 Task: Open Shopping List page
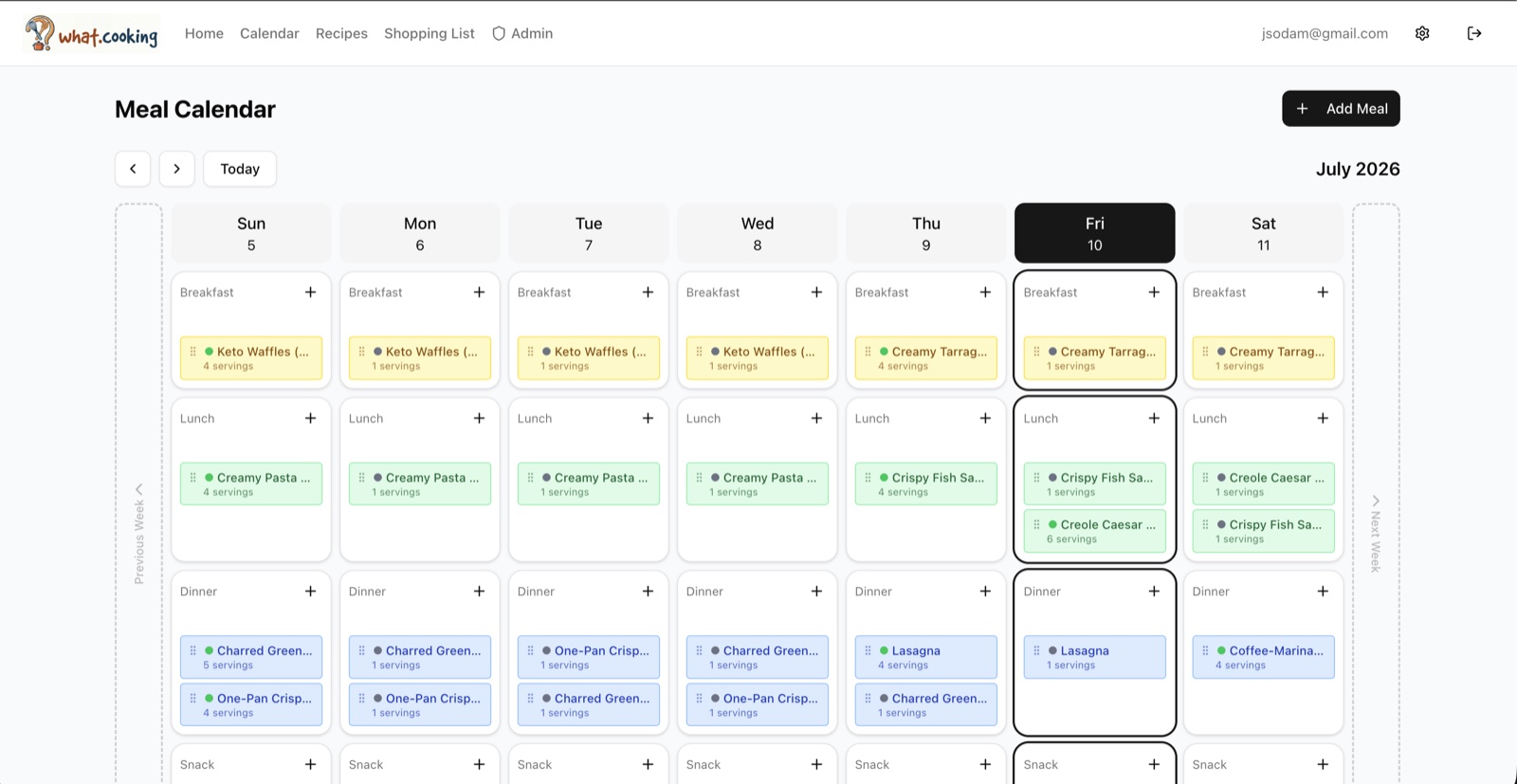pyautogui.click(x=430, y=33)
